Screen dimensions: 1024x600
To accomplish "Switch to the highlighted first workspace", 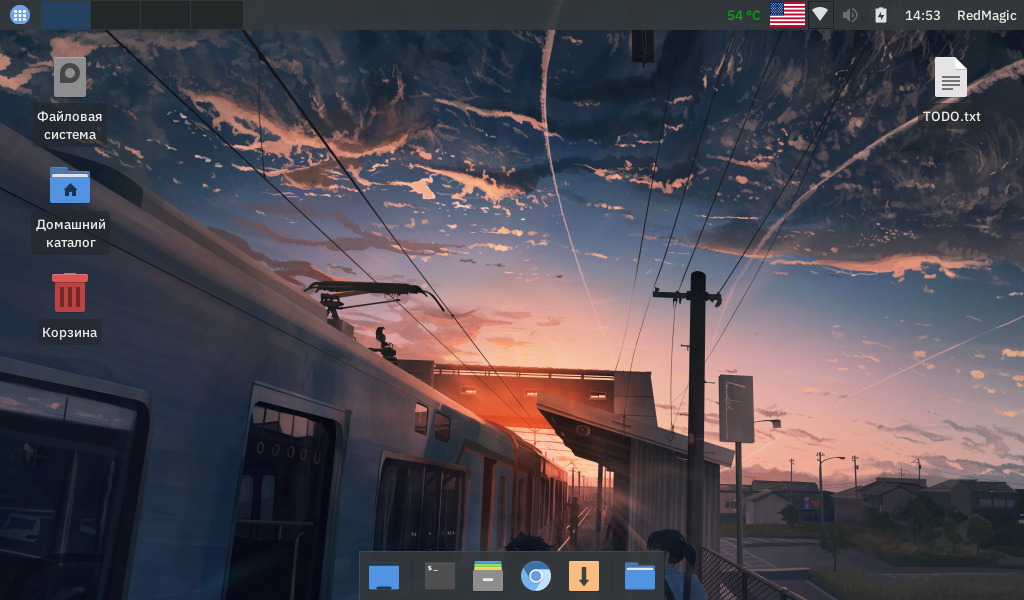I will [x=65, y=15].
